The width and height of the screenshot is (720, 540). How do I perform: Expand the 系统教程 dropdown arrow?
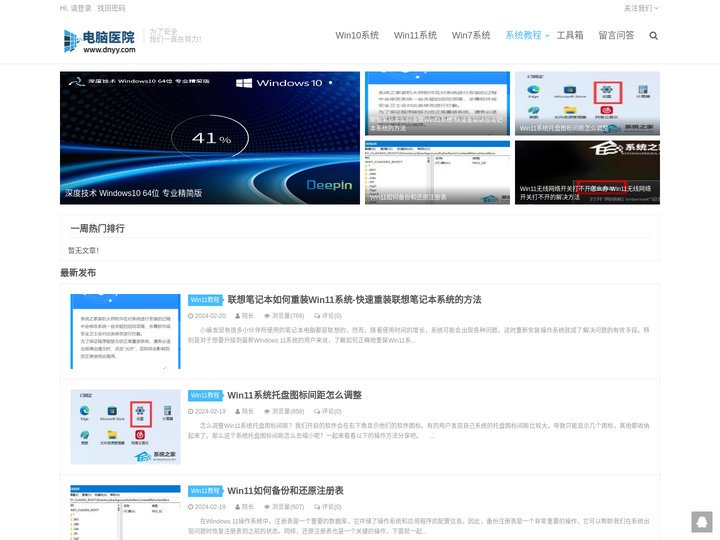point(547,36)
